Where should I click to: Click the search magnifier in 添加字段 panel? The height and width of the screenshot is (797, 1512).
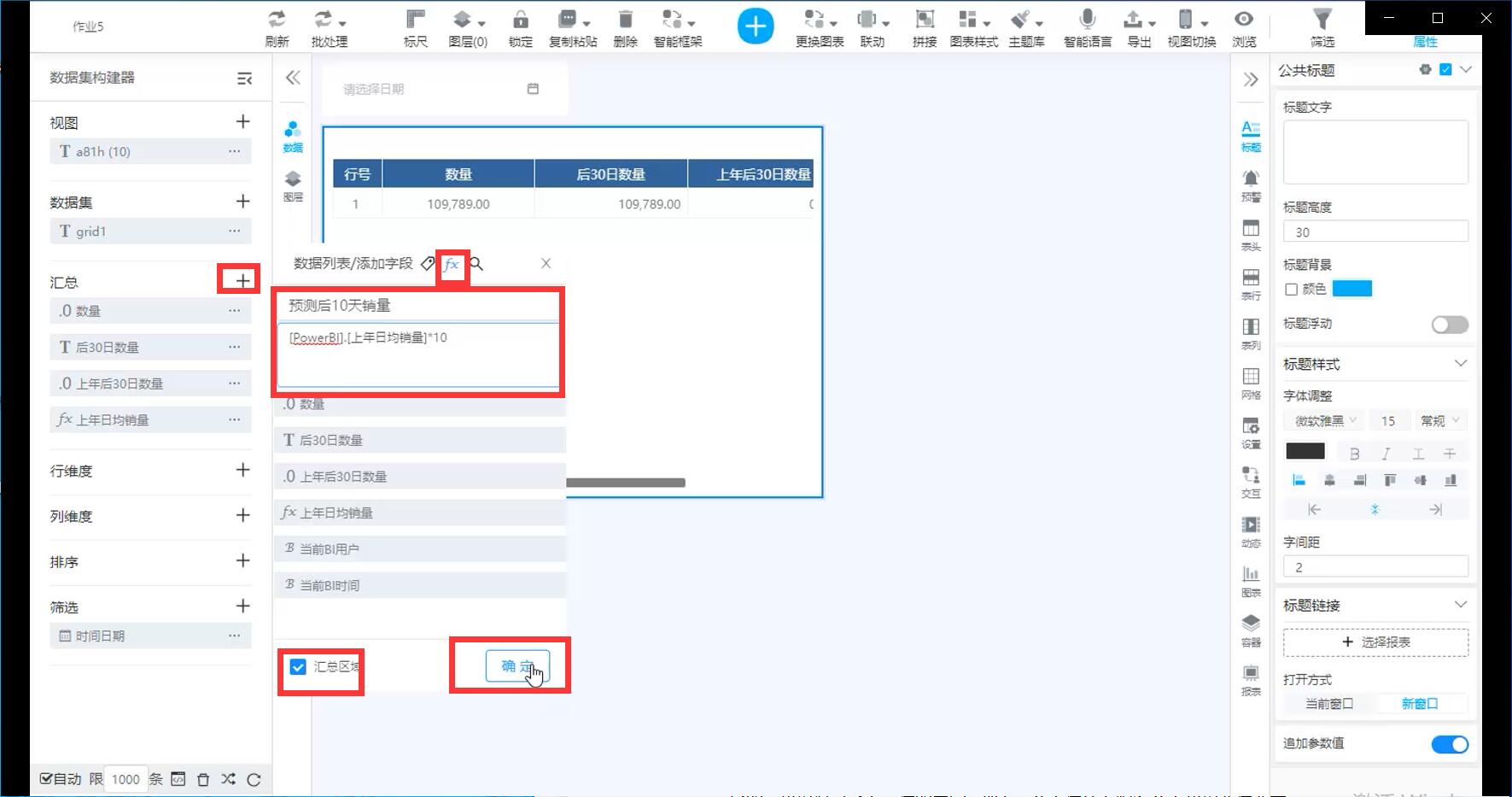pyautogui.click(x=476, y=264)
